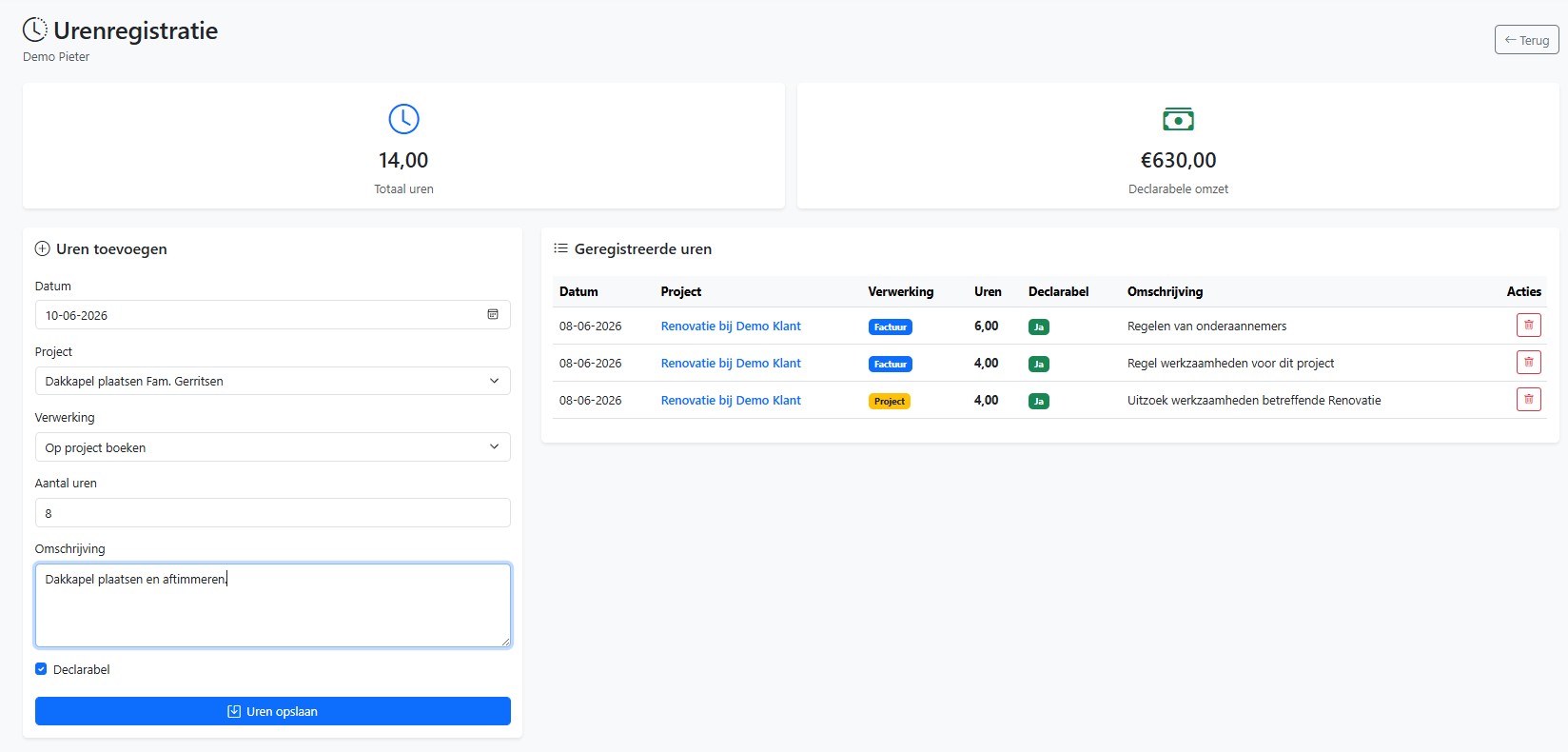Go back using the Terug button

pos(1526,40)
